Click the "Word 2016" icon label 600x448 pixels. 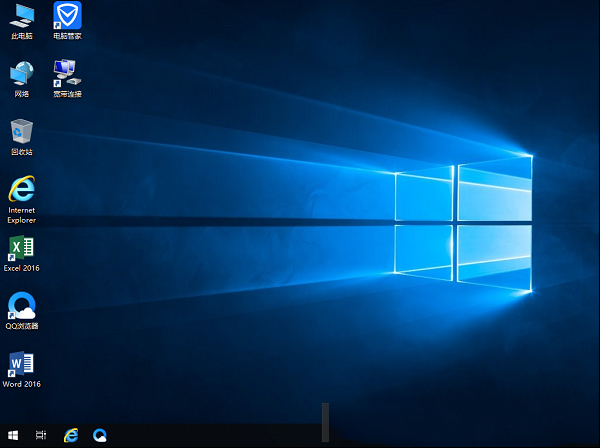(x=22, y=384)
